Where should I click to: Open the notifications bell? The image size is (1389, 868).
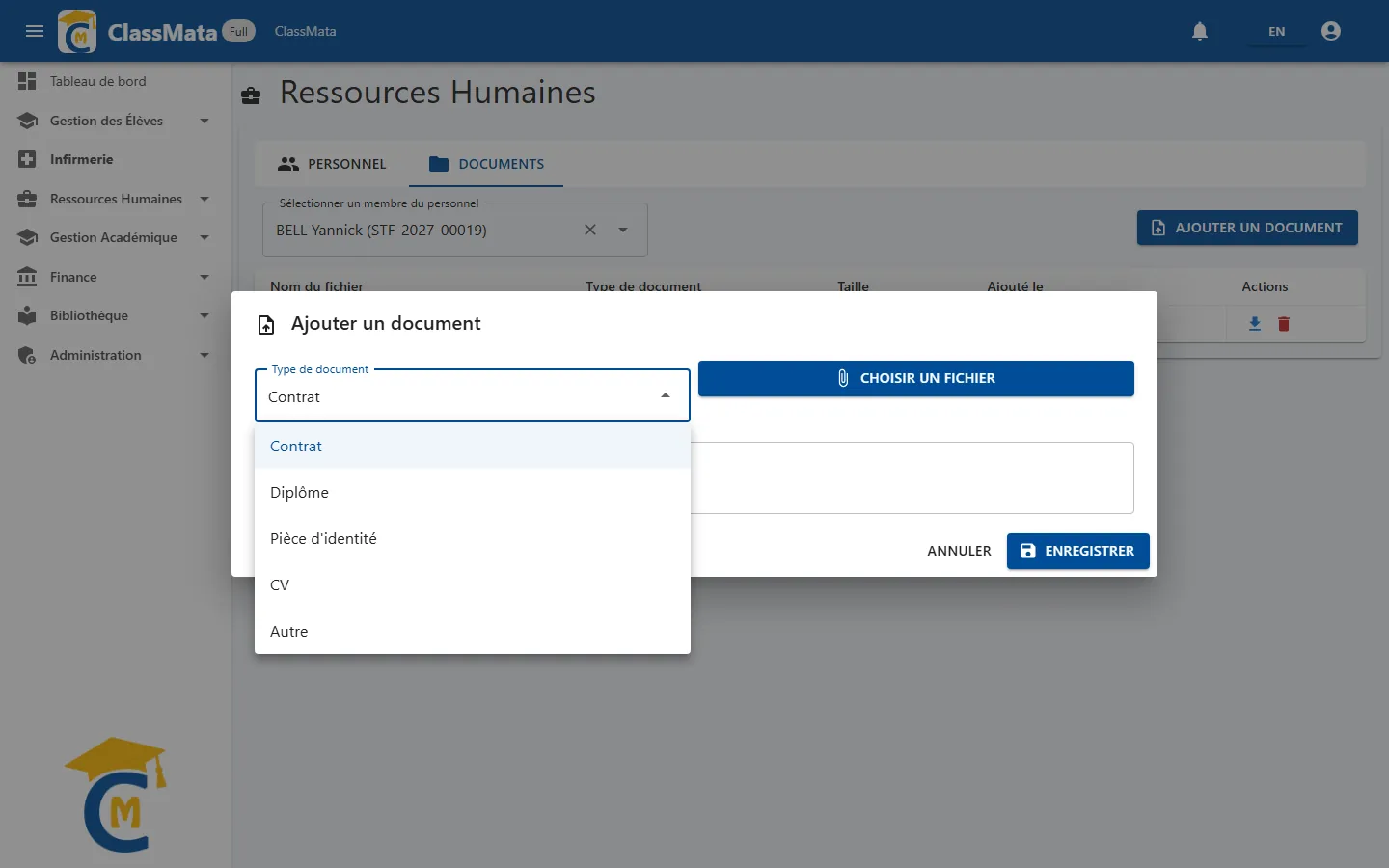click(x=1200, y=31)
